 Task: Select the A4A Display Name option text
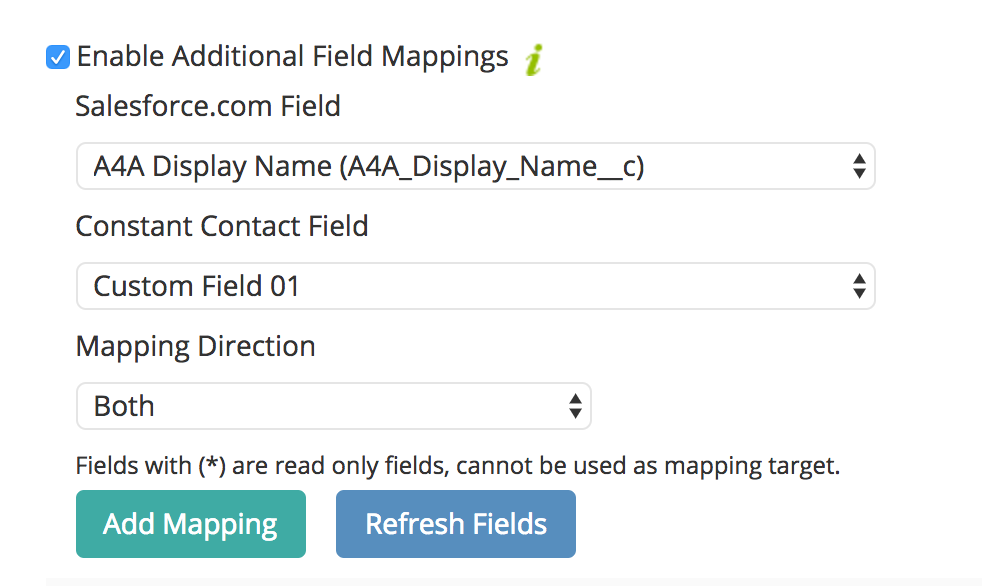(x=369, y=167)
